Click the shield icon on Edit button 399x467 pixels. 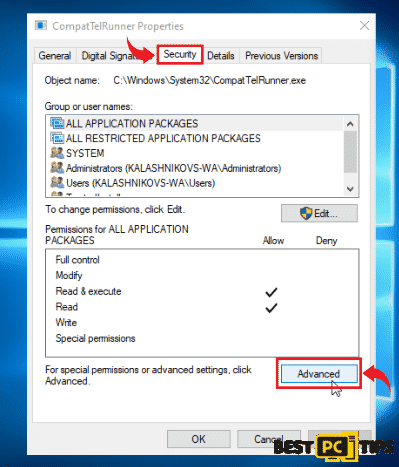pos(306,213)
